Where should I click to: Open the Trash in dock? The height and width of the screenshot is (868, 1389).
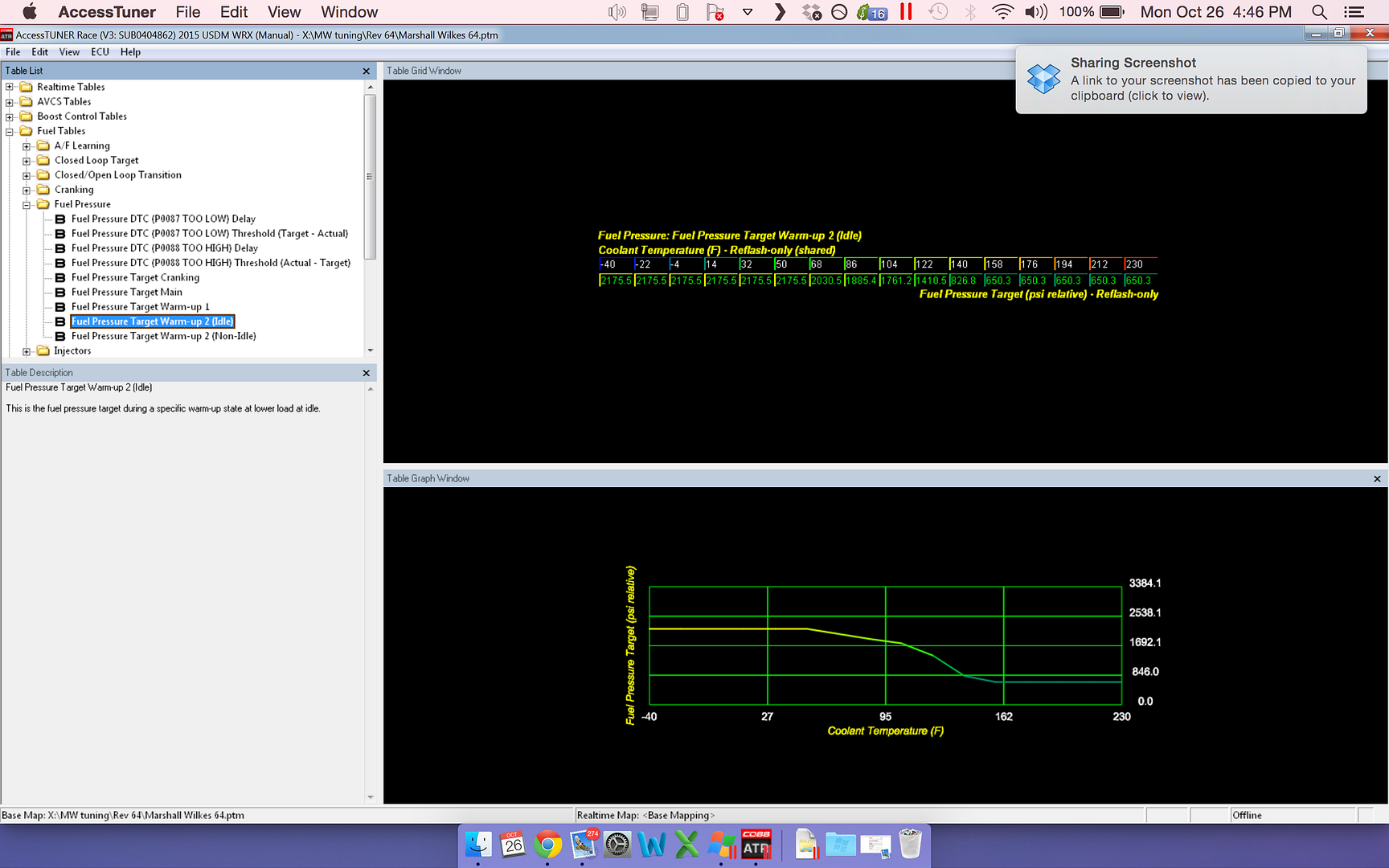click(910, 845)
